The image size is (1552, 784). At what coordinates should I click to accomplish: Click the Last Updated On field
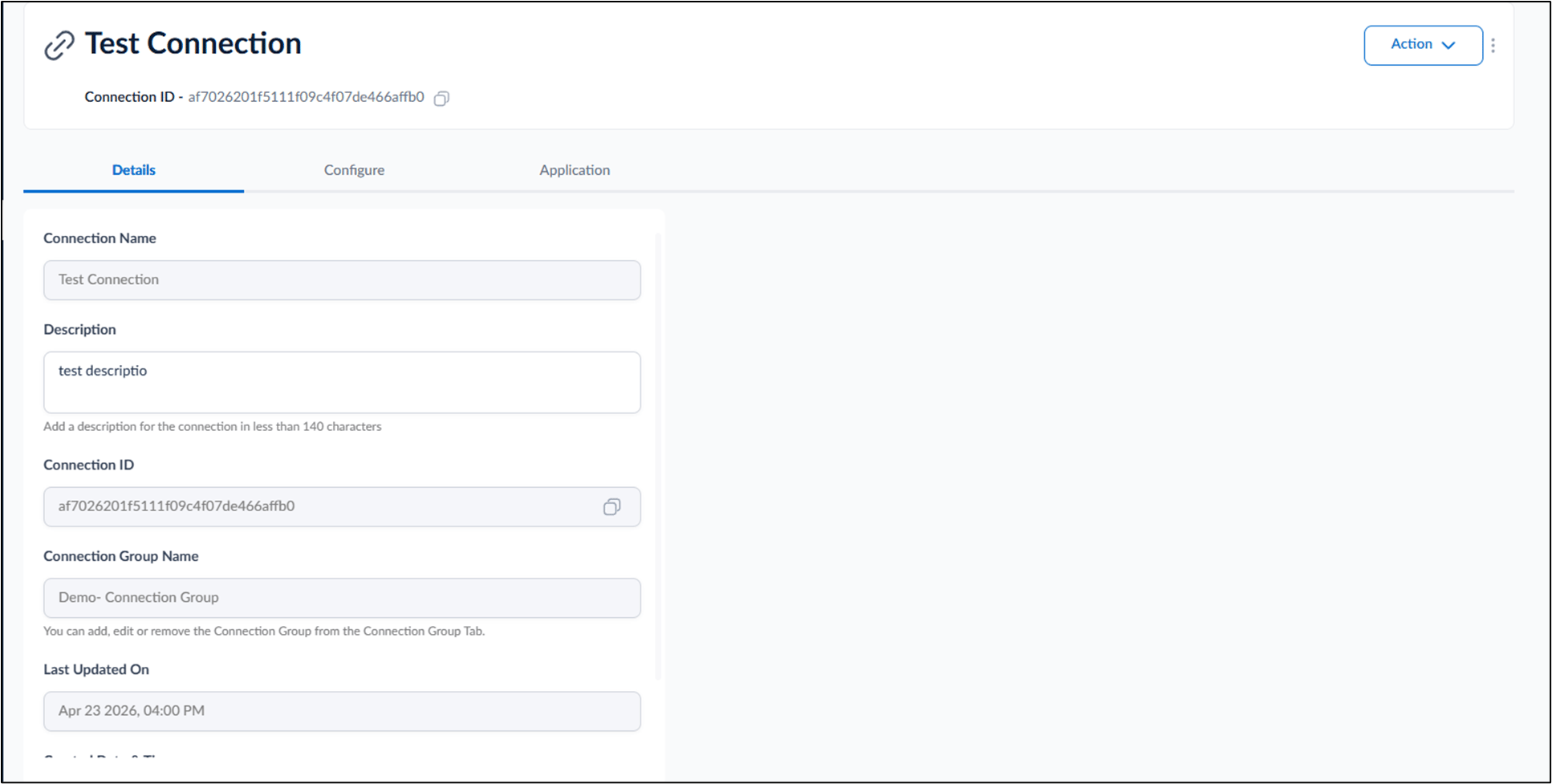pyautogui.click(x=342, y=711)
